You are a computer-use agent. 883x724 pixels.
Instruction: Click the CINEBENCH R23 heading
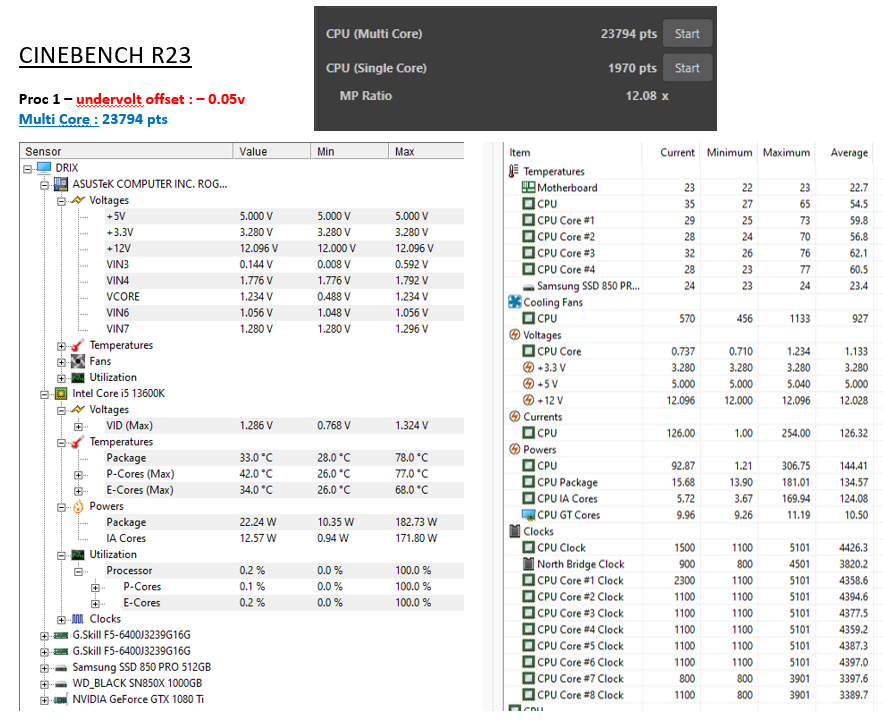click(x=105, y=55)
